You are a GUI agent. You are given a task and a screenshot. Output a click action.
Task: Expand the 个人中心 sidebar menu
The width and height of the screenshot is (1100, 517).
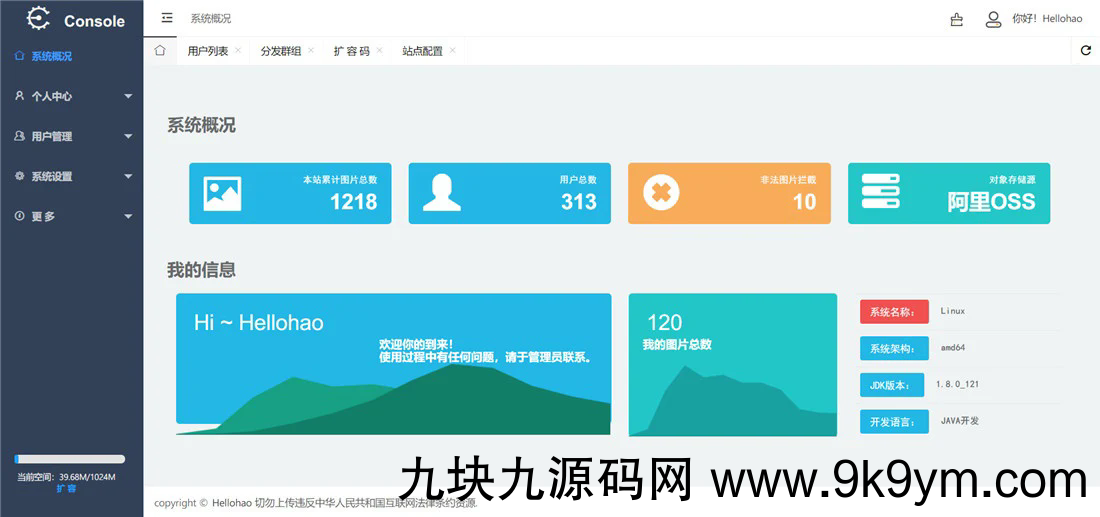tap(71, 96)
